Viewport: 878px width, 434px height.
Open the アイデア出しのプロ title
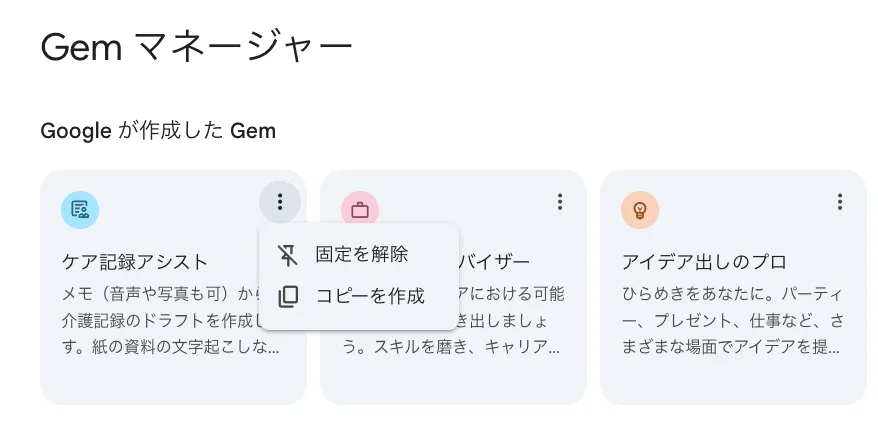(704, 262)
